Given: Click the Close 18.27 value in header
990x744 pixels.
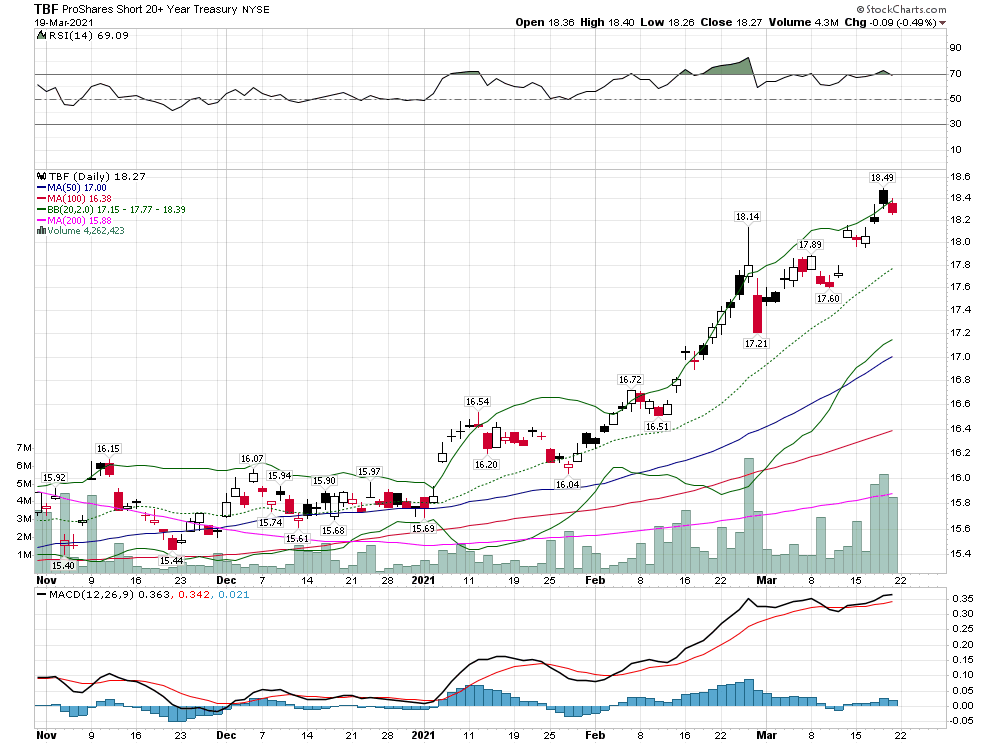Looking at the screenshot, I should click(x=732, y=22).
